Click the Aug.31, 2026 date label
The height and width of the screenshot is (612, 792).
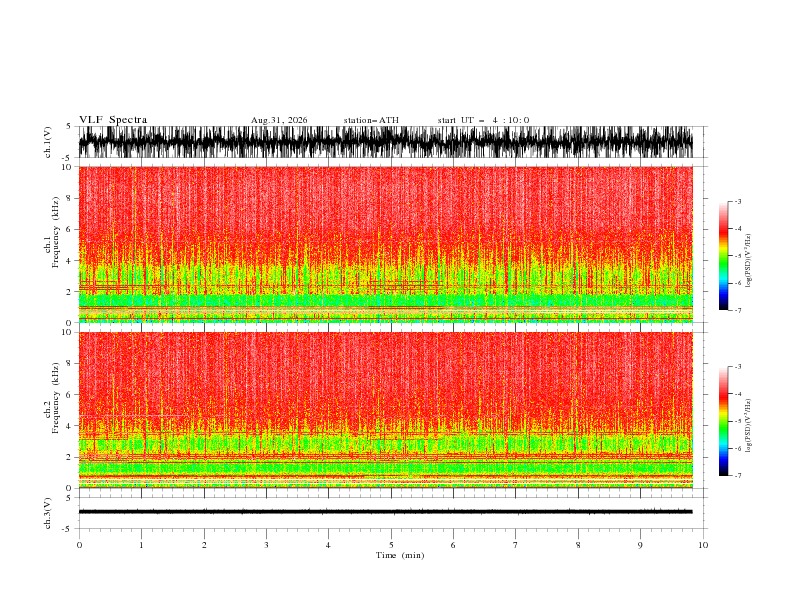(279, 120)
